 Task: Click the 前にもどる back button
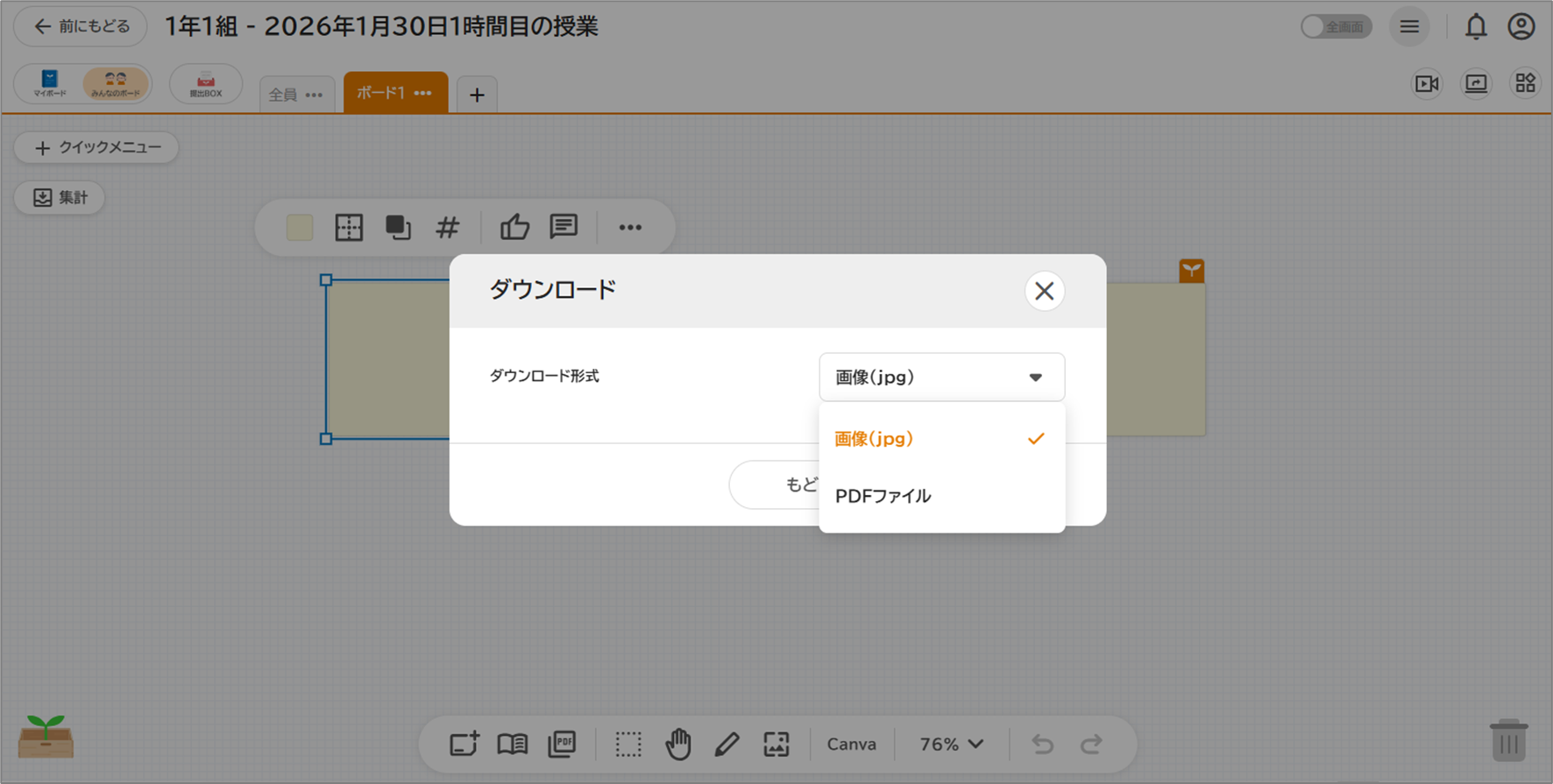pos(81,27)
